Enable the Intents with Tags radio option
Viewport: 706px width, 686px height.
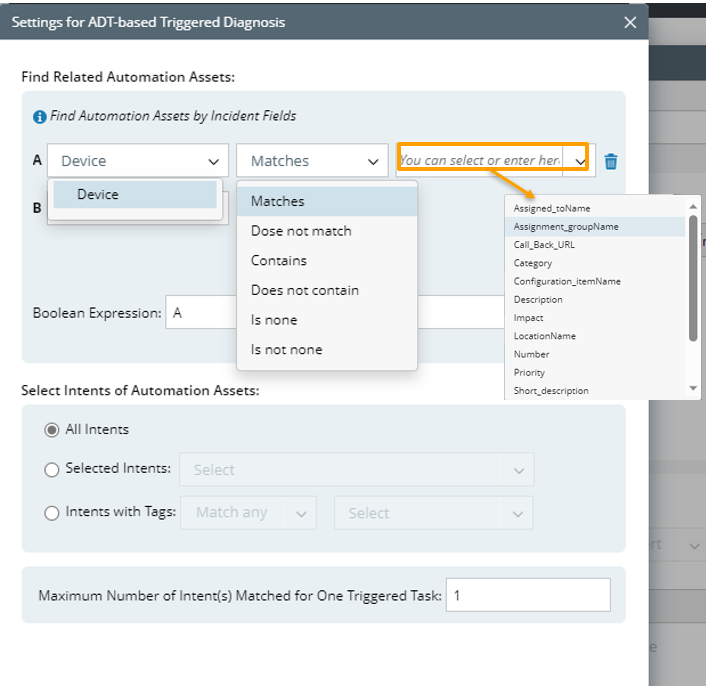[52, 513]
